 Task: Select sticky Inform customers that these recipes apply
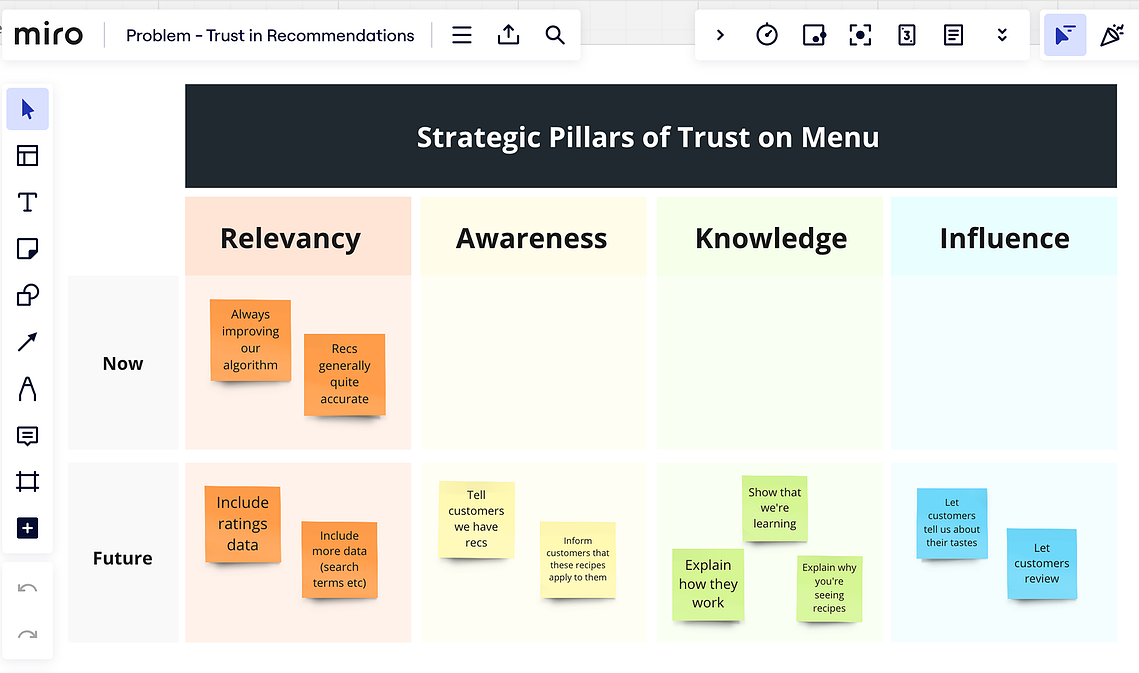577,559
